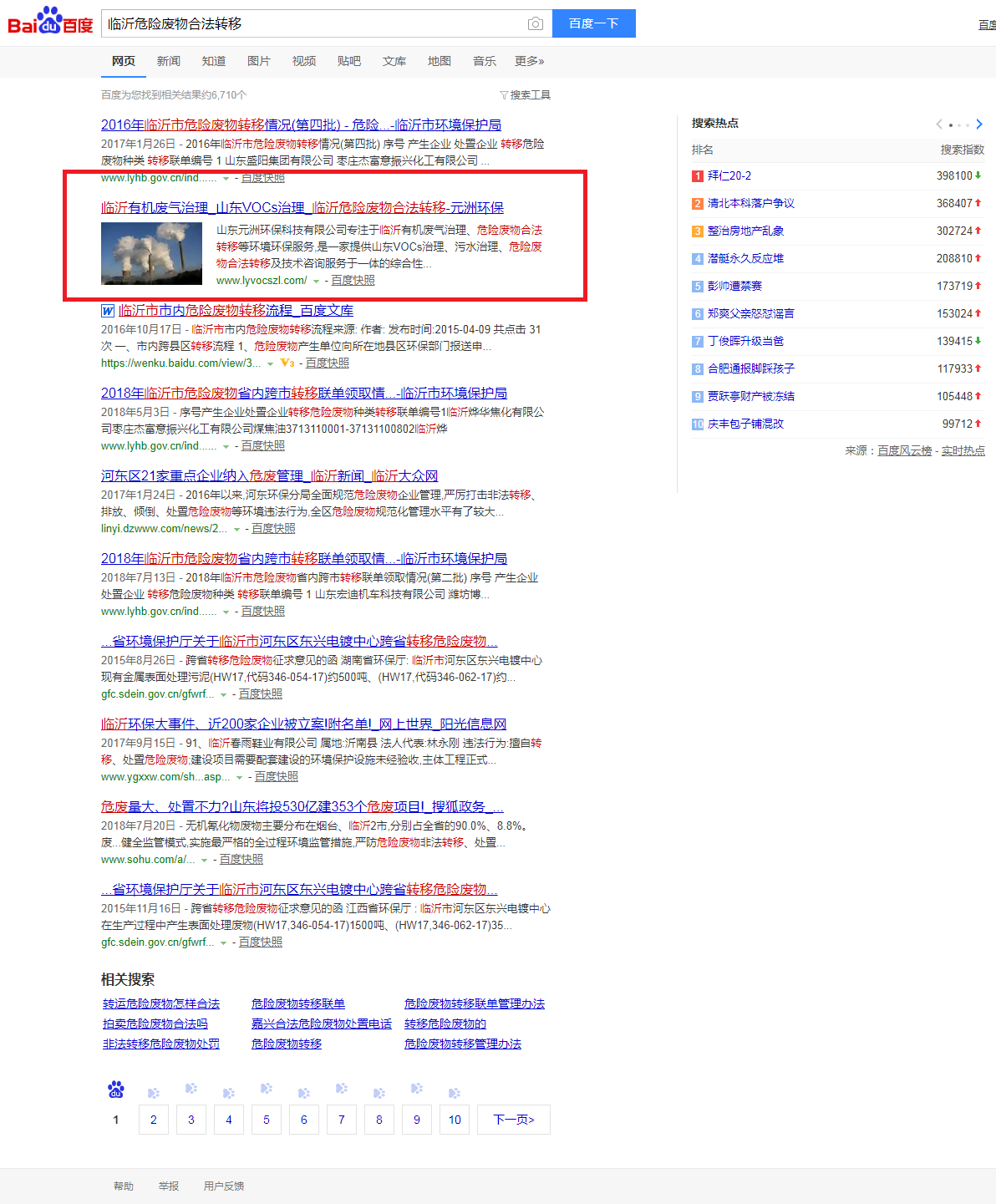Switch to the 新闻 tab

click(x=169, y=61)
